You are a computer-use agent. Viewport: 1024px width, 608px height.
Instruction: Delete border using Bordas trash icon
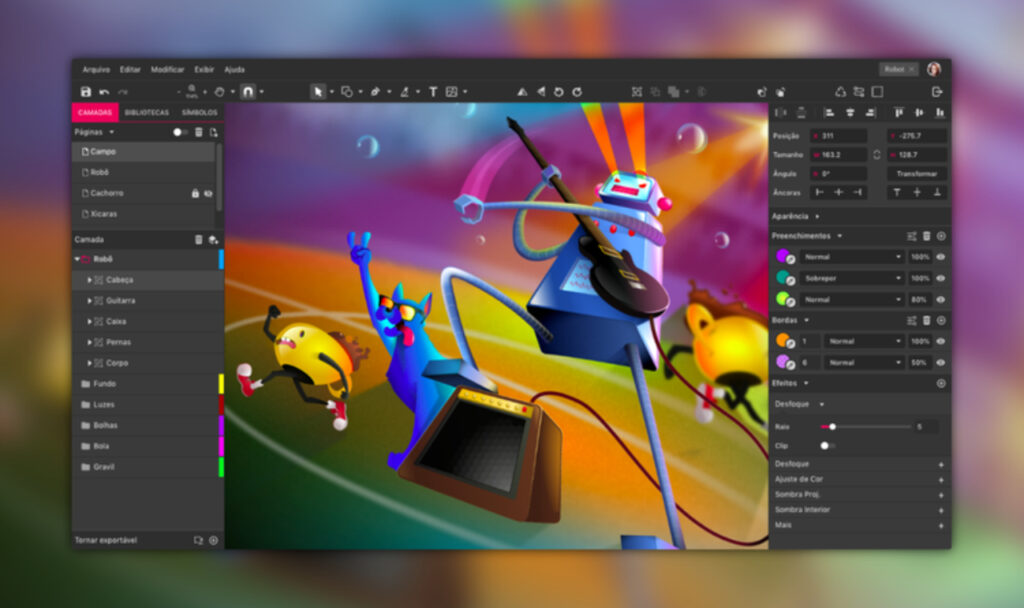click(x=926, y=321)
